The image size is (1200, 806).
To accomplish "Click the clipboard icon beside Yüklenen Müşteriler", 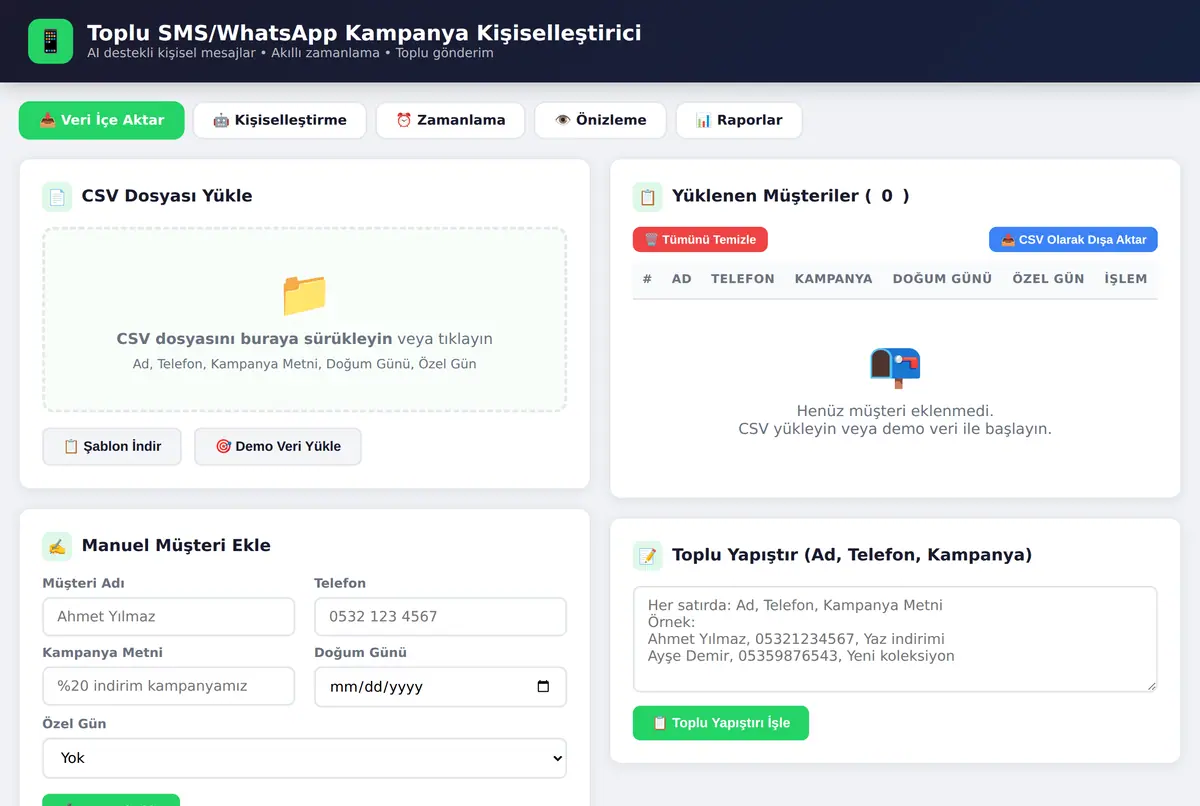I will point(648,196).
